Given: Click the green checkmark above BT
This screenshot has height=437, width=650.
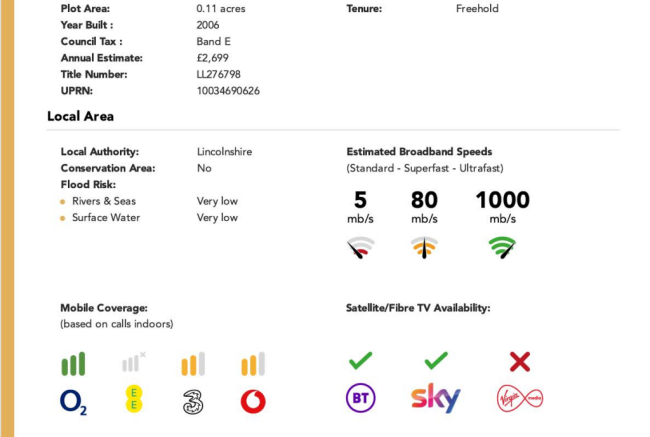Looking at the screenshot, I should coord(361,360).
